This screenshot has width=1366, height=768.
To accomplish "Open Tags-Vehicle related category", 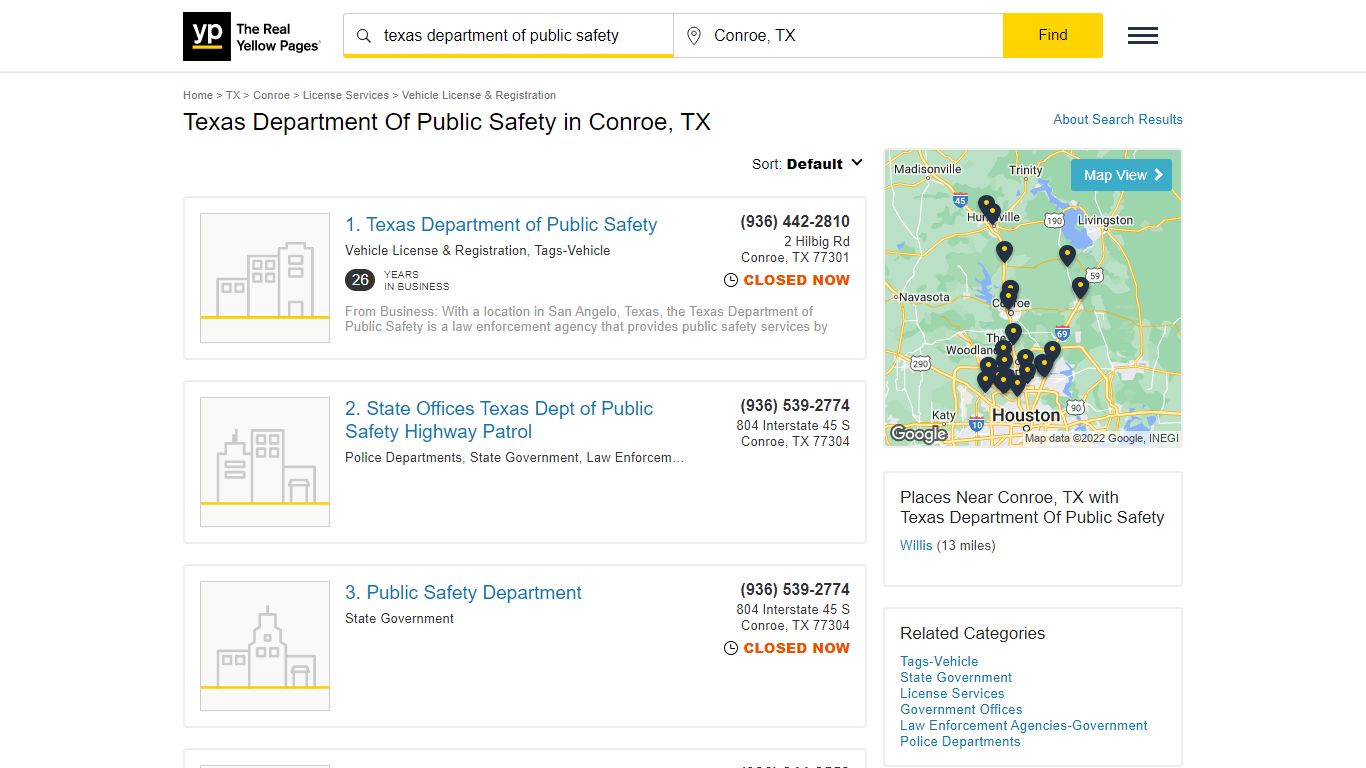I will point(939,661).
